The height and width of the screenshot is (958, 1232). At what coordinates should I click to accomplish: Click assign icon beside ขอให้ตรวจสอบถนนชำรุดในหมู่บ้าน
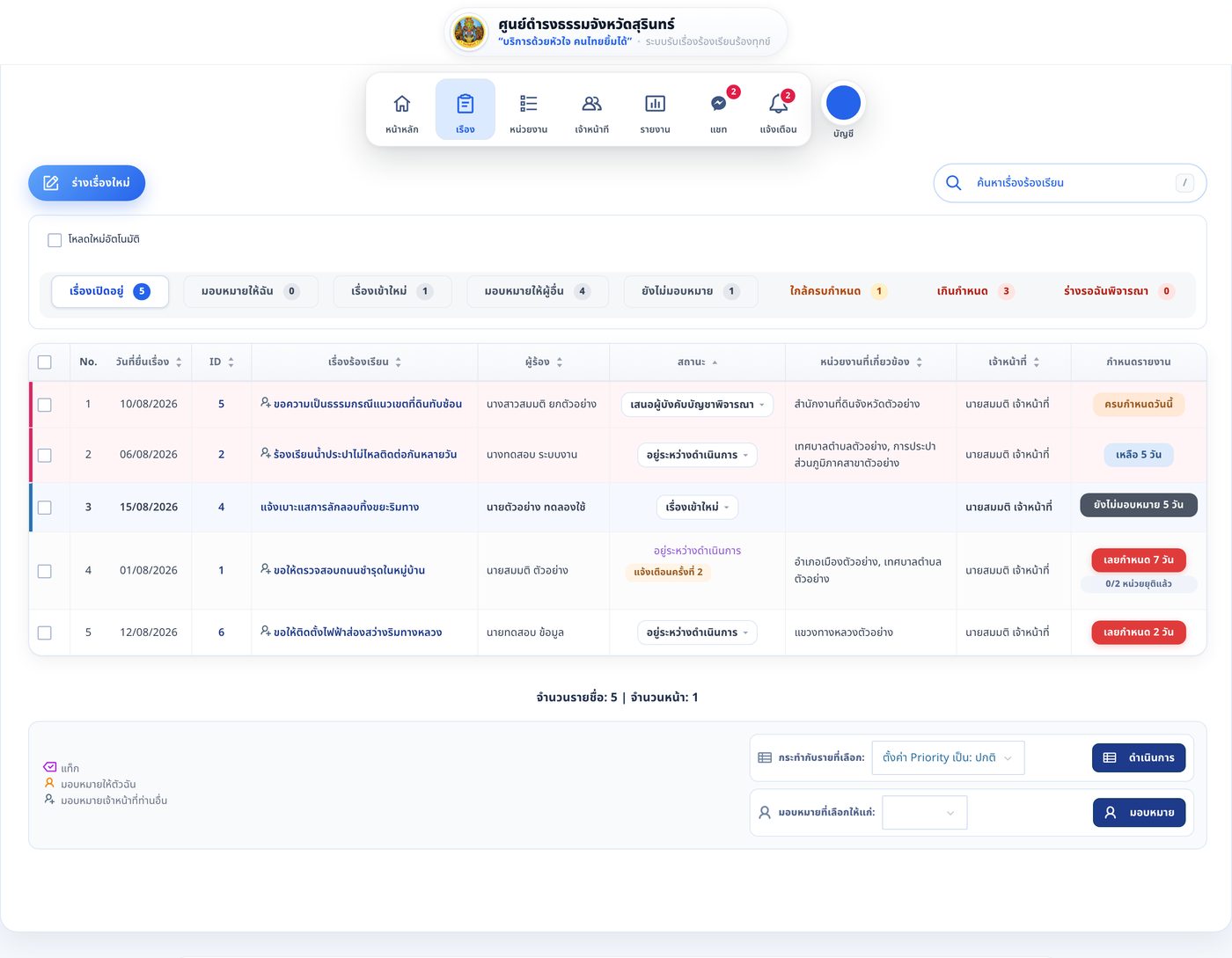[x=266, y=569]
